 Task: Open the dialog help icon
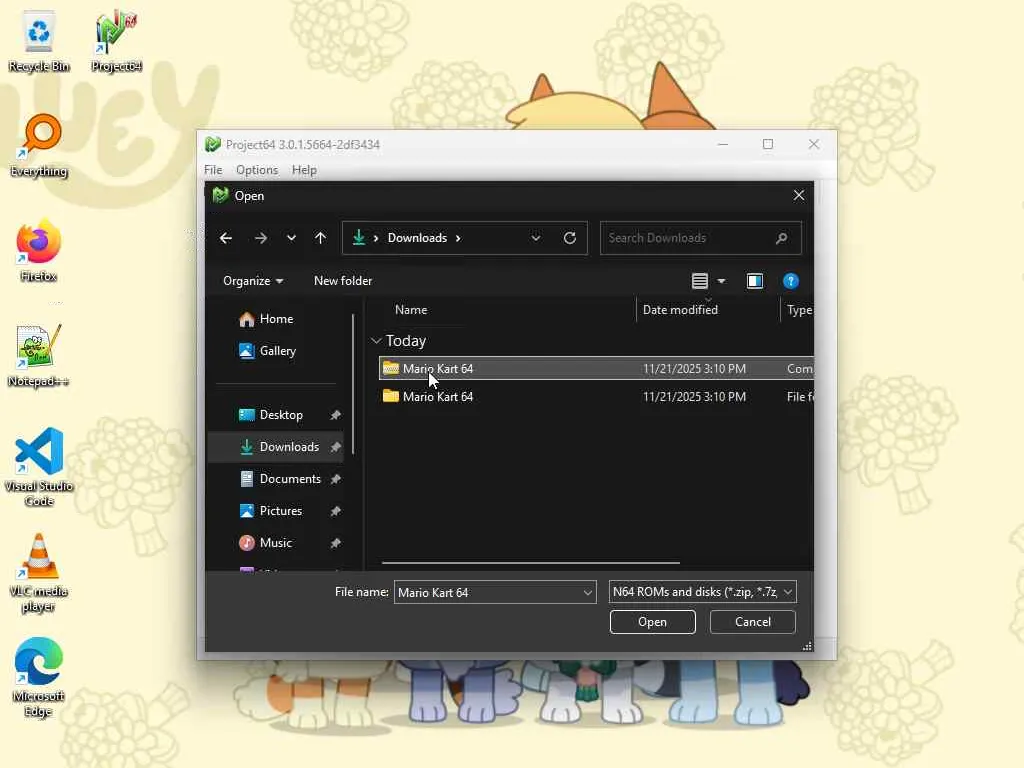click(x=790, y=281)
